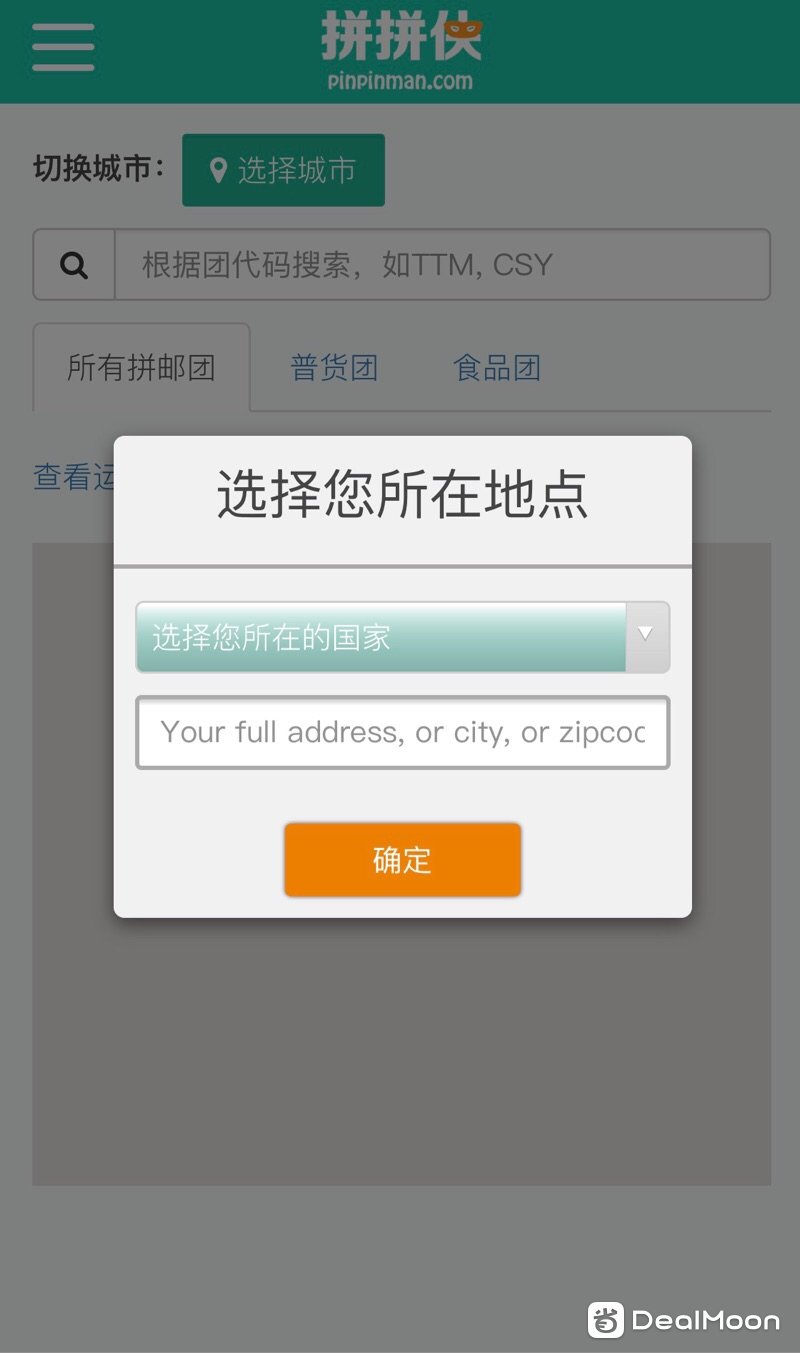The image size is (800, 1353).
Task: Switch to the 普货团 tab
Action: tap(334, 367)
